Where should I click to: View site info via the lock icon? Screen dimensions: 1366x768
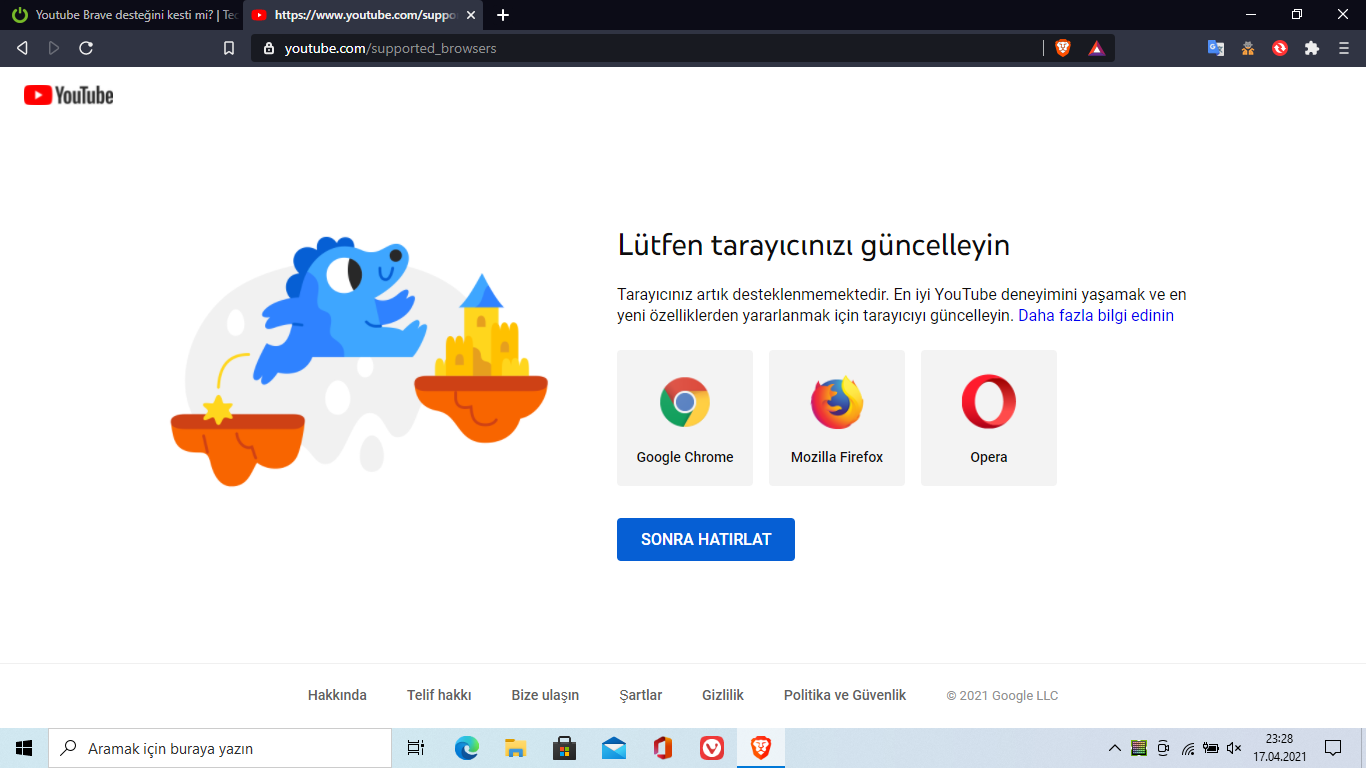tap(268, 48)
